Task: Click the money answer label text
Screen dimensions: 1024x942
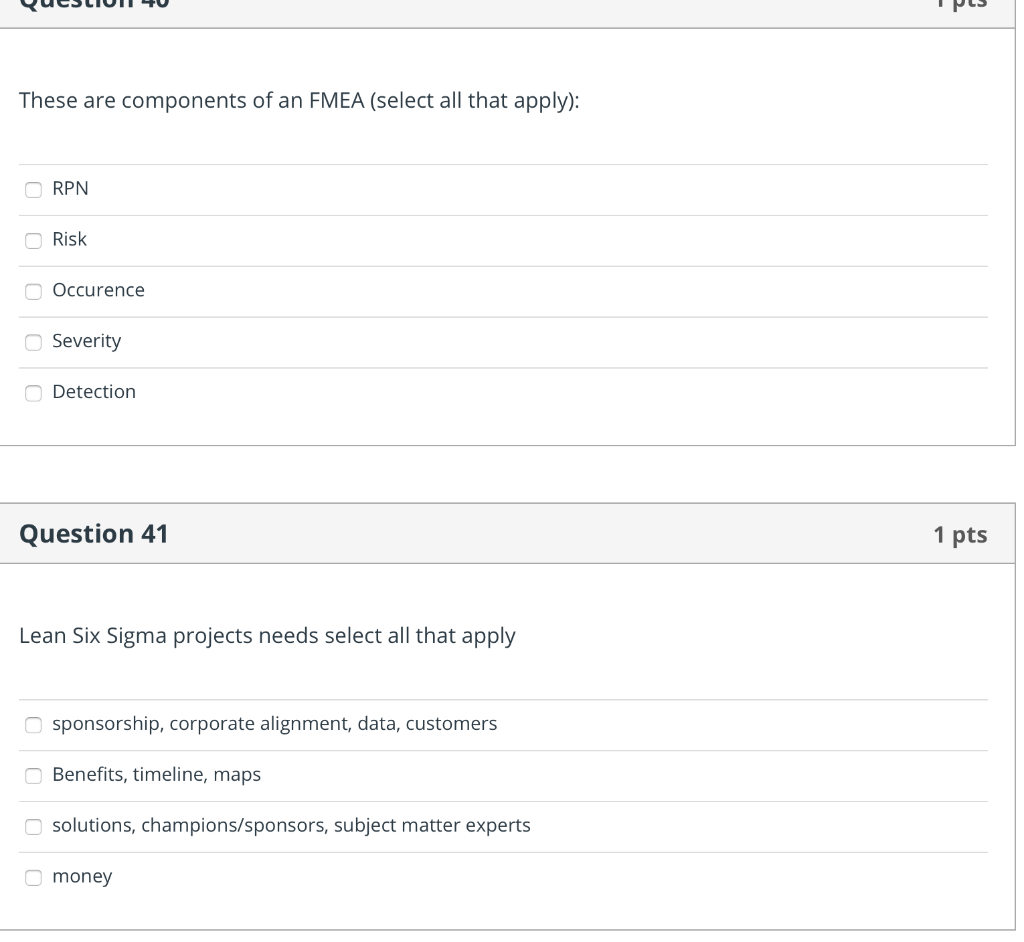Action: [82, 877]
